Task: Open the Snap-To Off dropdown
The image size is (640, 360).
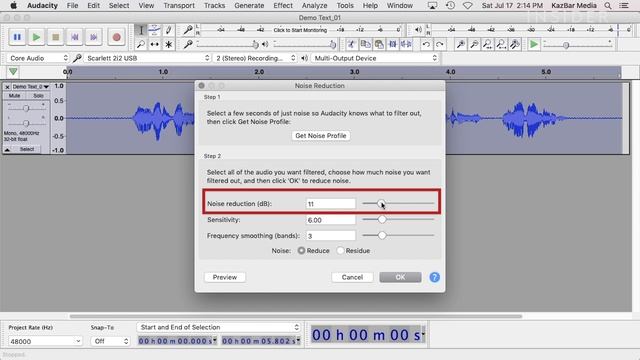Action: tap(110, 341)
